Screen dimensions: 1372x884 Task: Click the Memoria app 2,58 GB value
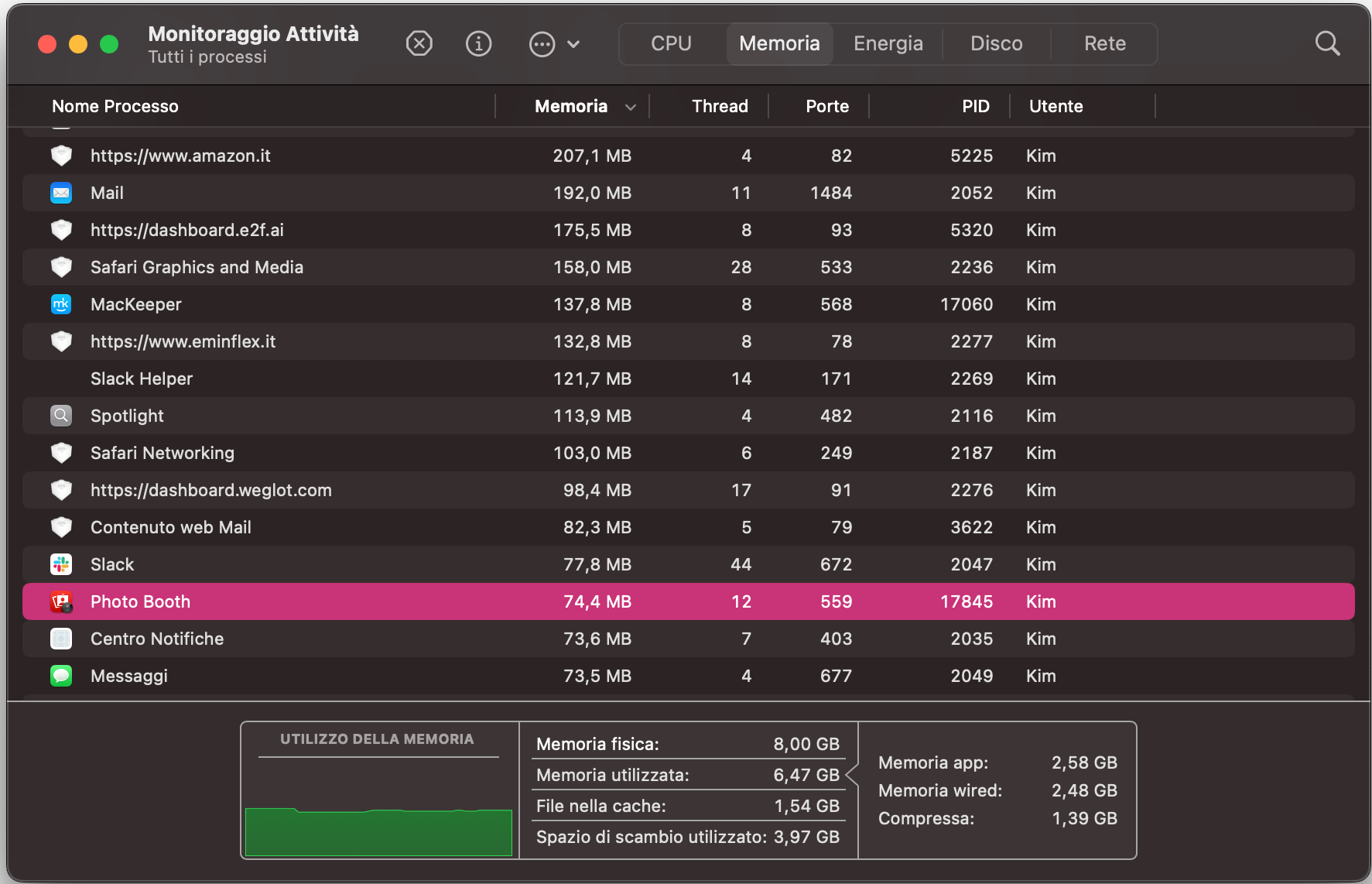1084,762
